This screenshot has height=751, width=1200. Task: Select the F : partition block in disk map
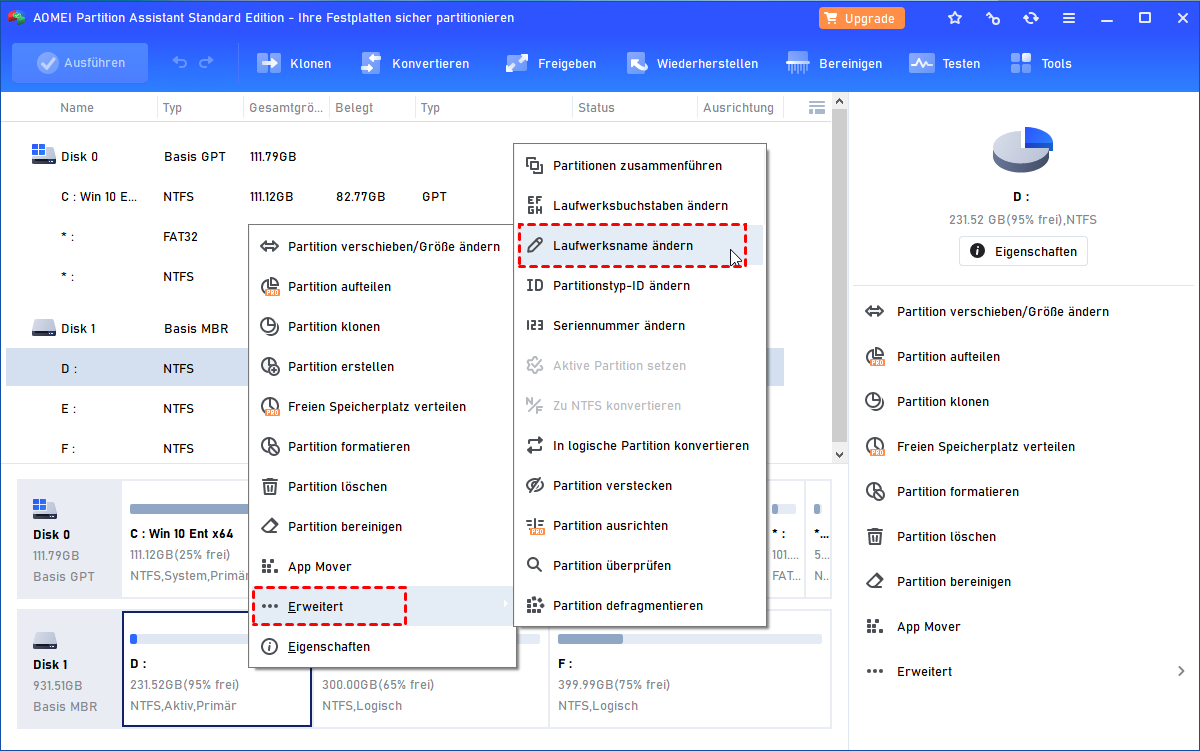pyautogui.click(x=690, y=668)
